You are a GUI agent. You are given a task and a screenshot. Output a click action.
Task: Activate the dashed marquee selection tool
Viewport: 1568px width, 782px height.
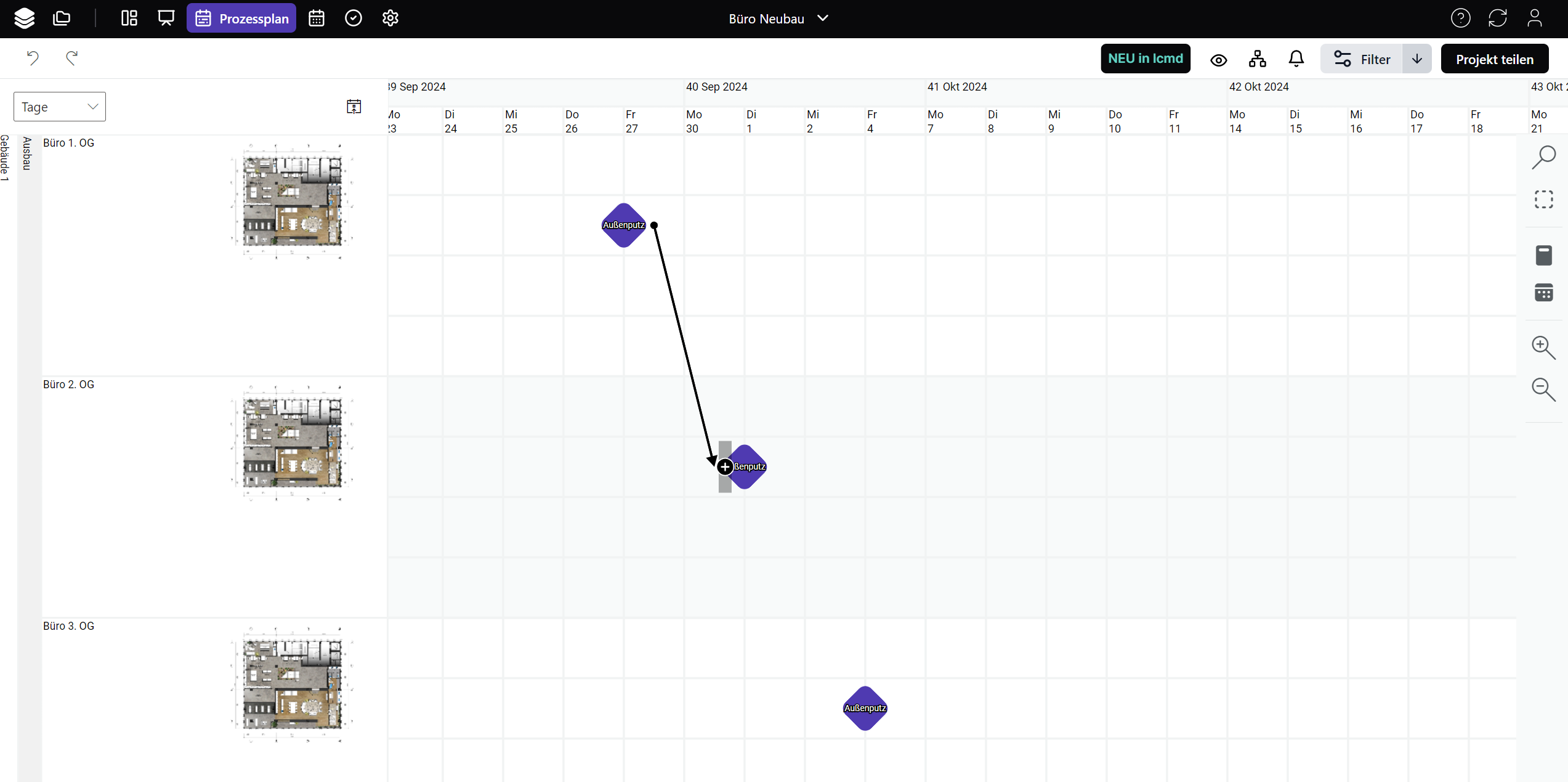tap(1543, 200)
